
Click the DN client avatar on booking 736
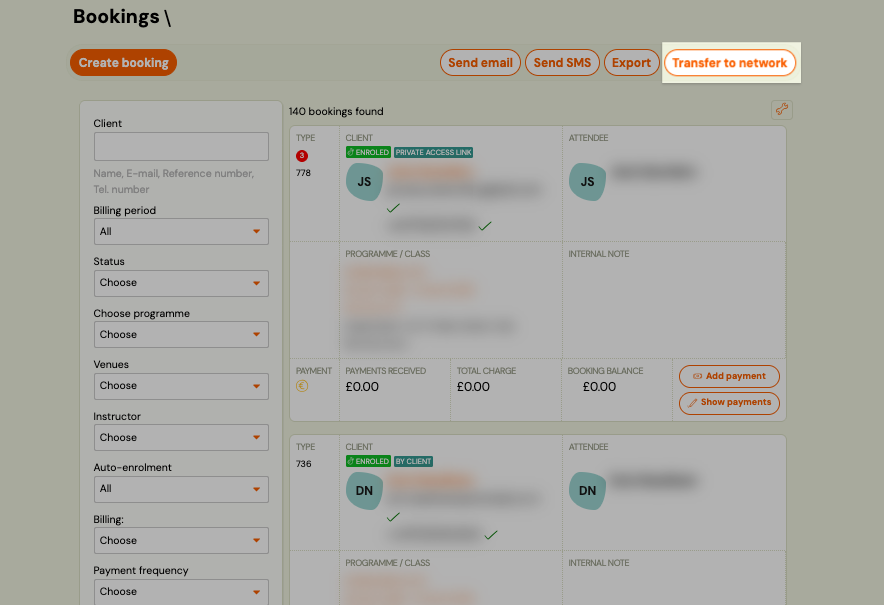pyautogui.click(x=364, y=491)
